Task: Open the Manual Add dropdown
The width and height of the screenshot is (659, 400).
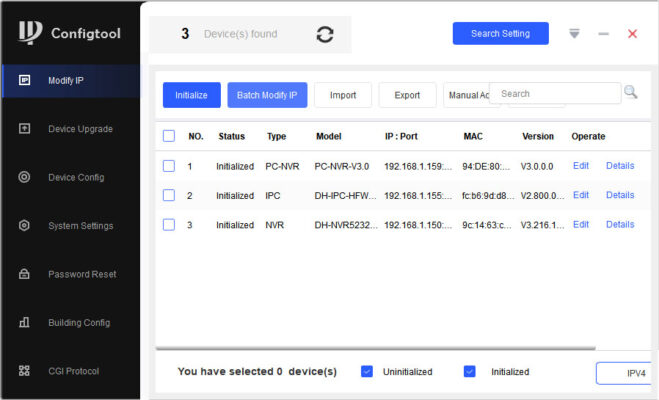Action: point(466,95)
